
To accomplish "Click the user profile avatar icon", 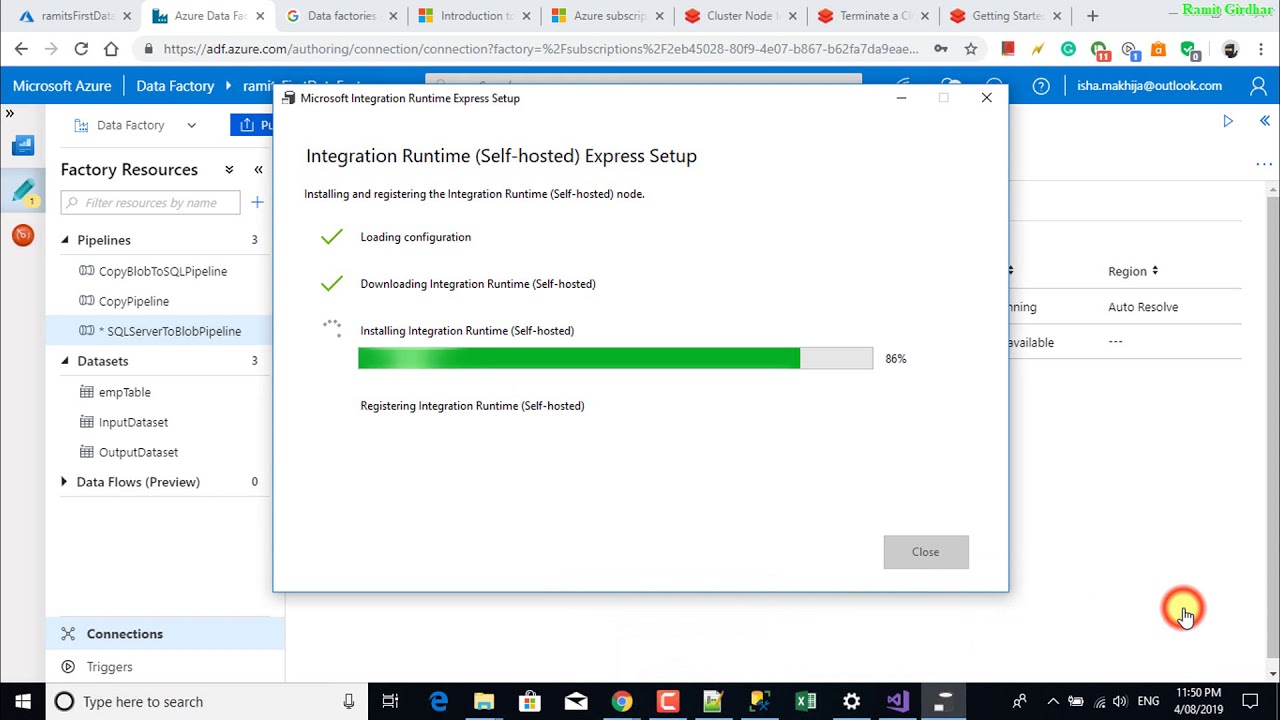I will (x=1259, y=86).
